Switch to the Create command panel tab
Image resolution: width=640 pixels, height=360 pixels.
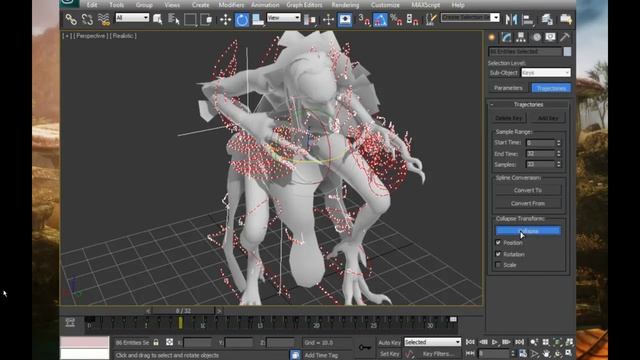click(492, 37)
